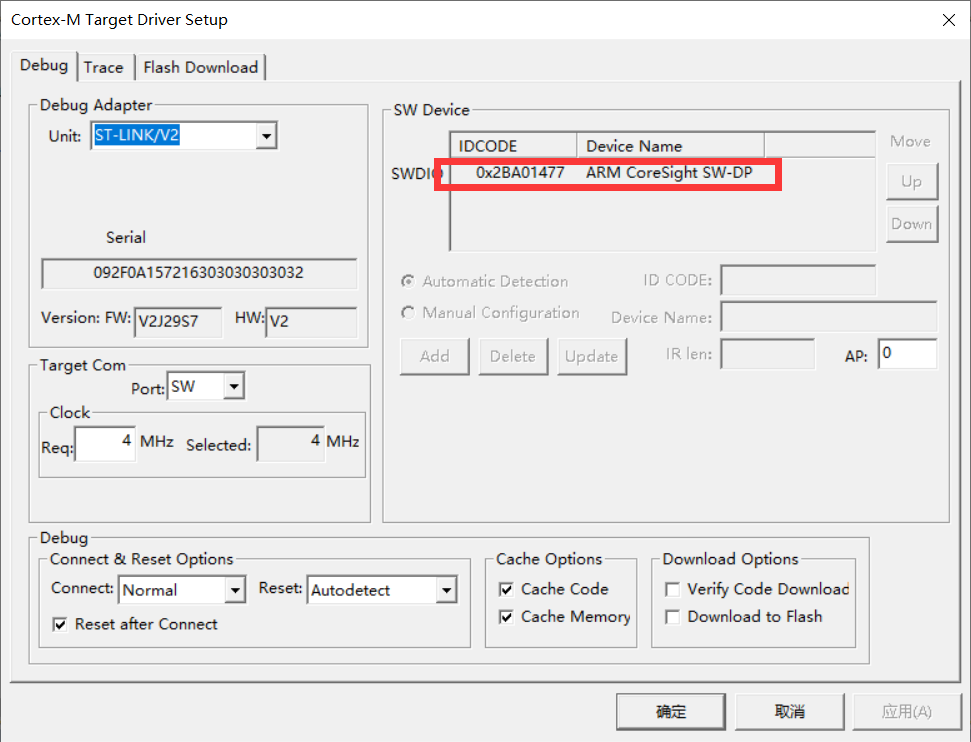971x742 pixels.
Task: Expand the Connect dropdown showing Normal
Action: tap(236, 589)
